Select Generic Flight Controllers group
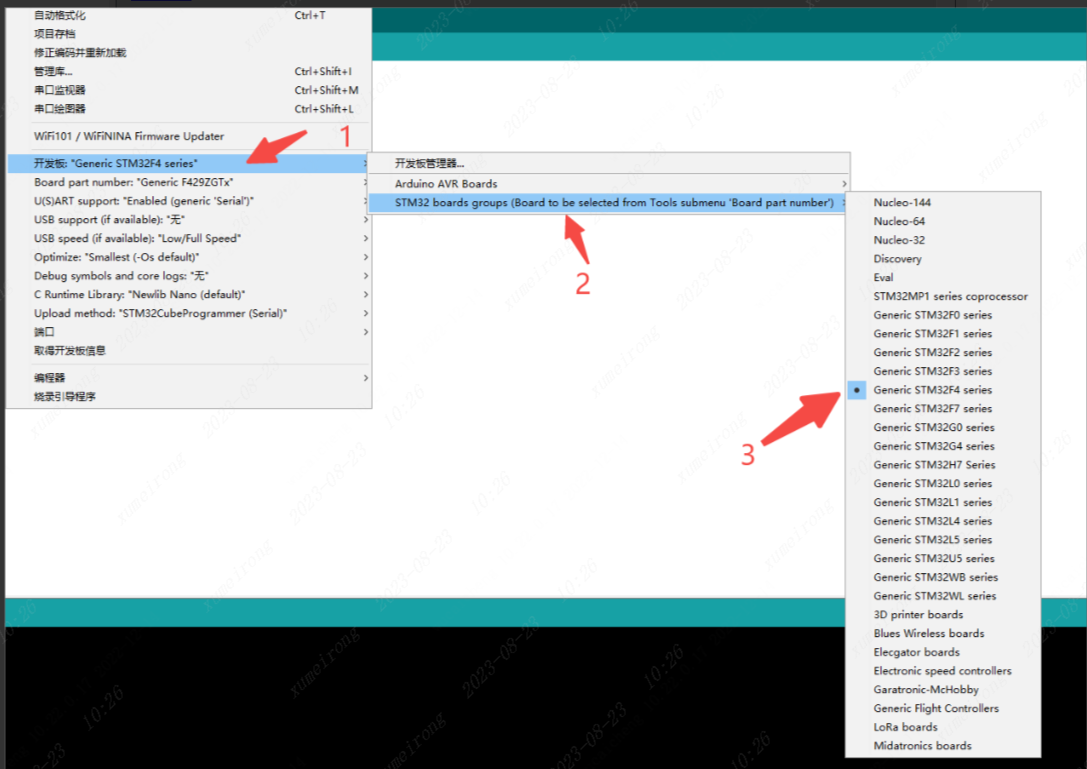1087x769 pixels. (943, 708)
